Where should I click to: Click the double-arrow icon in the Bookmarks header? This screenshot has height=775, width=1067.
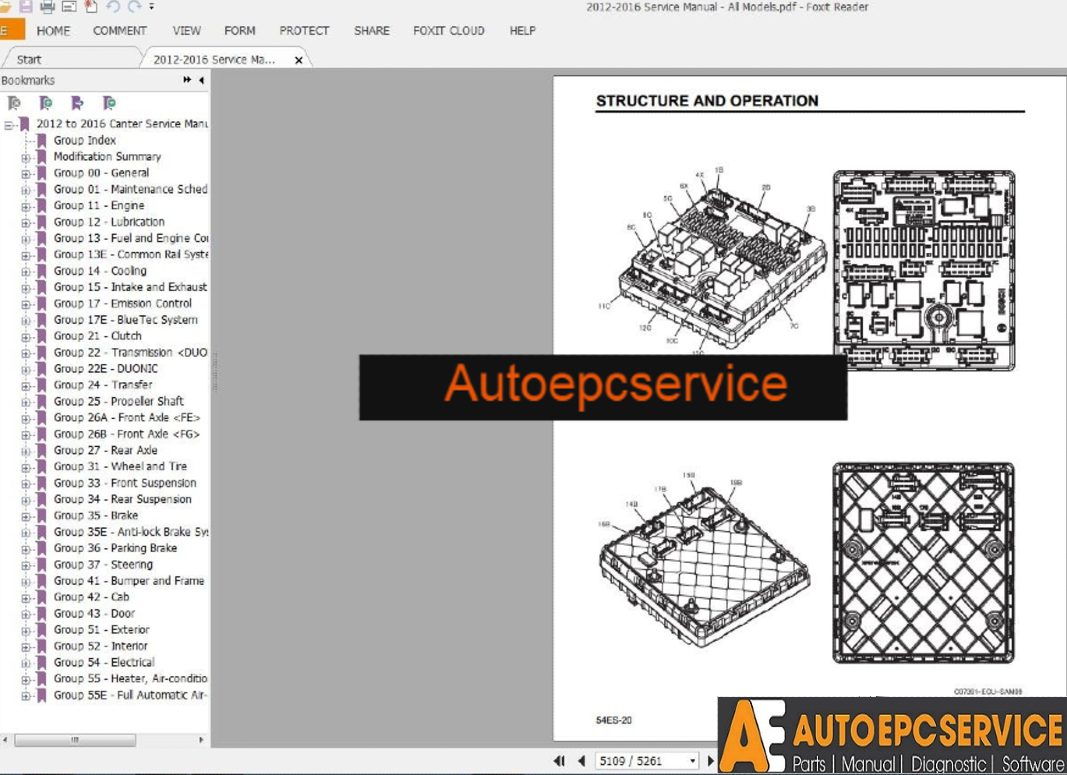tap(187, 80)
